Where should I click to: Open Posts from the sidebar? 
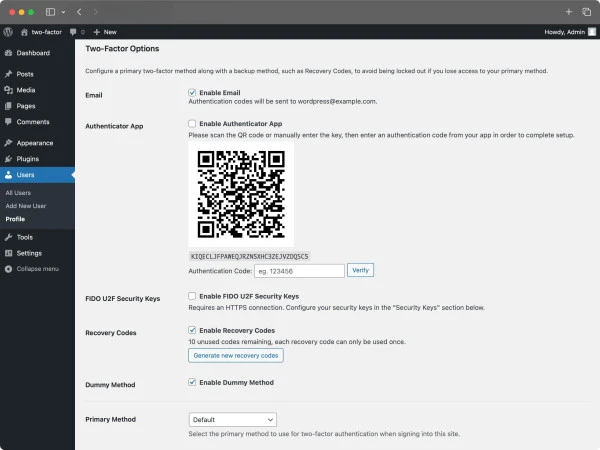pos(24,74)
